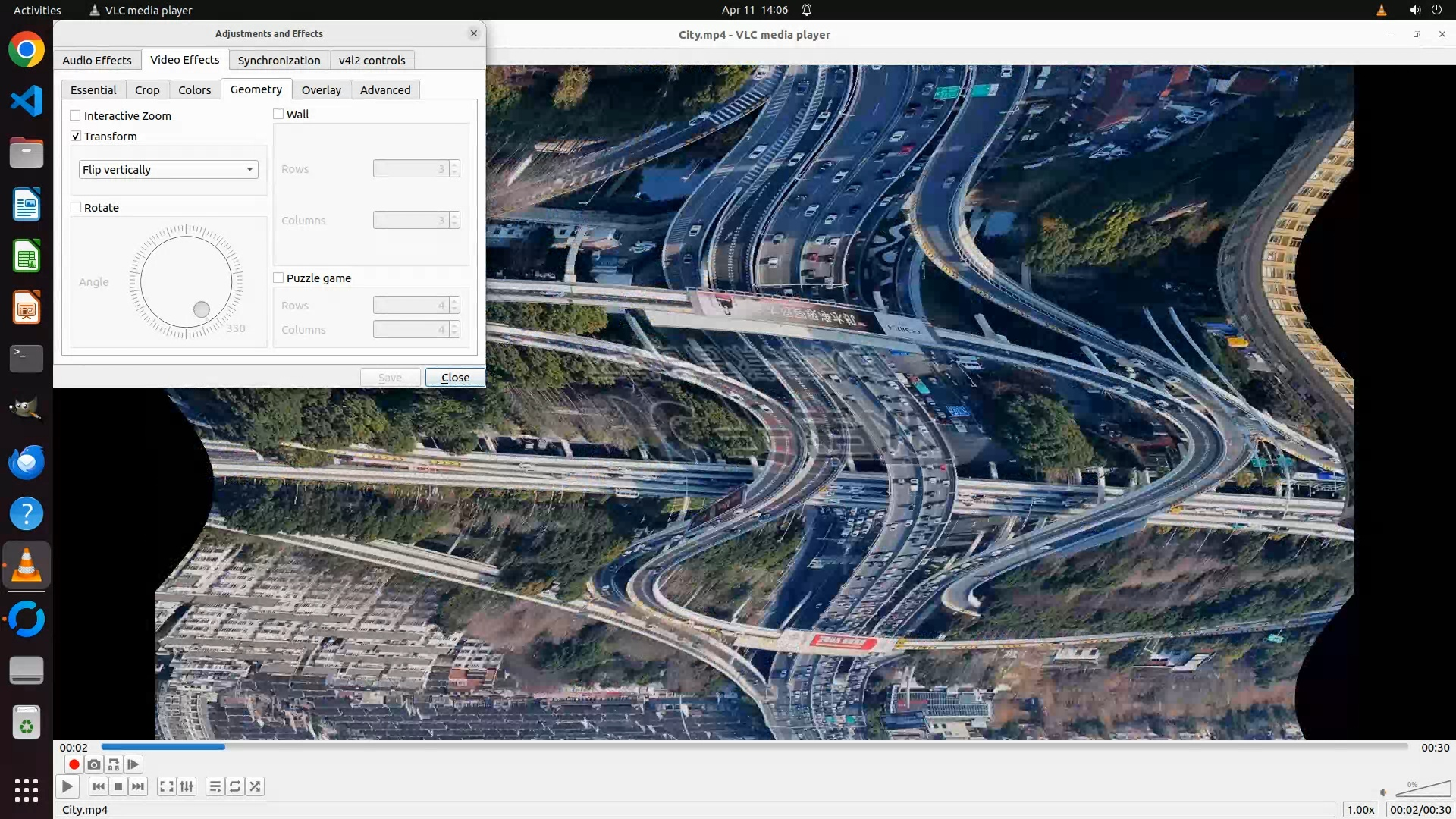The image size is (1456, 819).
Task: Click the red Record button
Action: pyautogui.click(x=74, y=764)
